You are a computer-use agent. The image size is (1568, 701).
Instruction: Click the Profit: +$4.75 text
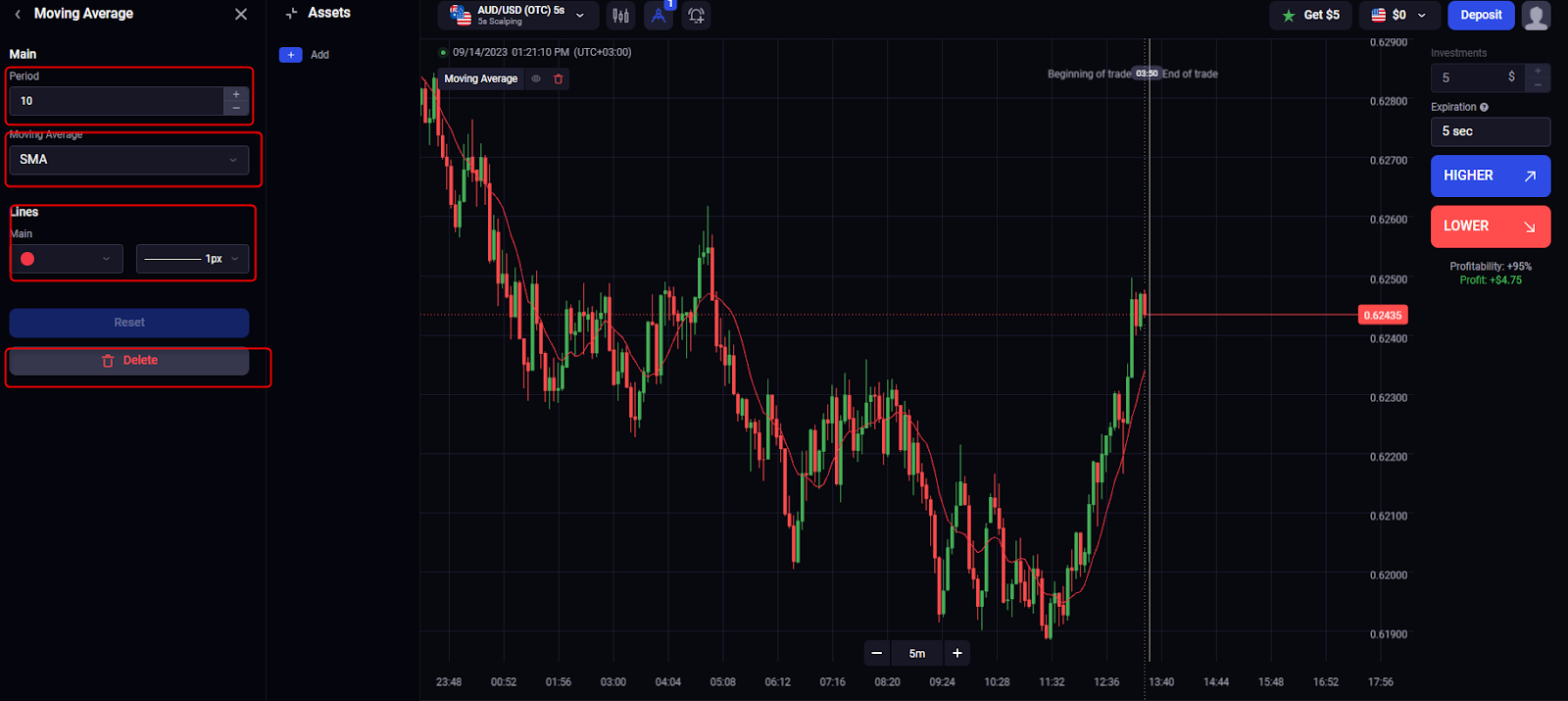pos(1491,280)
